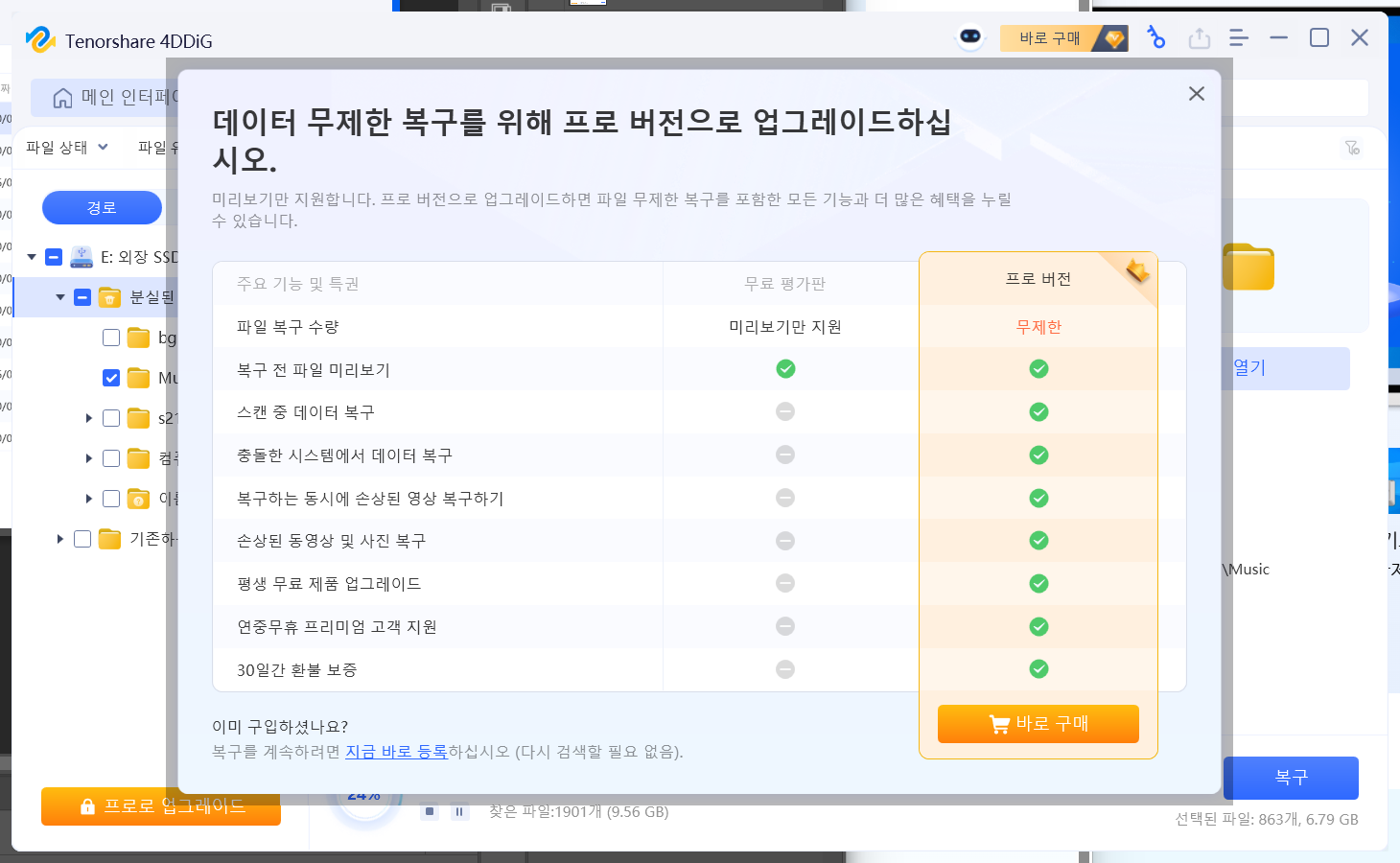1400x863 pixels.
Task: Click the stop scan button
Action: tap(430, 811)
